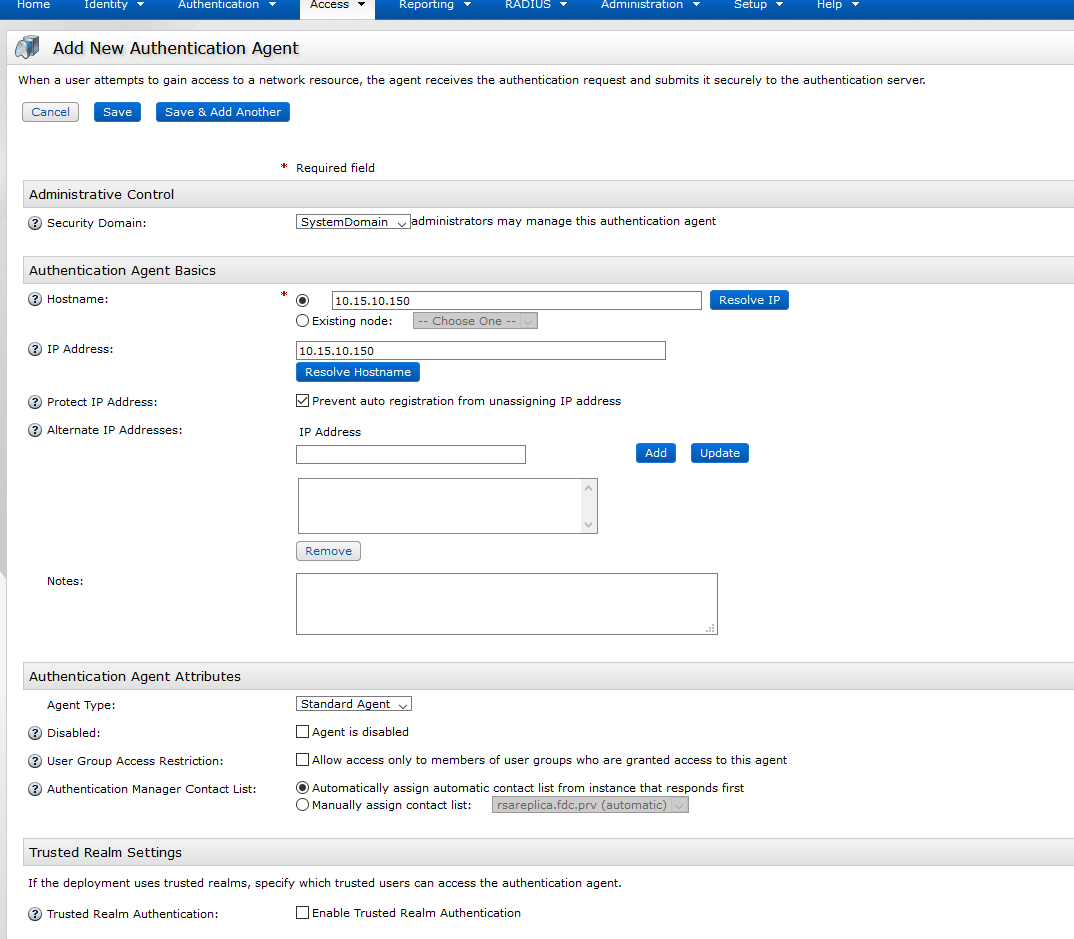Open help for the Hostname field
This screenshot has width=1074, height=939.
[x=36, y=298]
